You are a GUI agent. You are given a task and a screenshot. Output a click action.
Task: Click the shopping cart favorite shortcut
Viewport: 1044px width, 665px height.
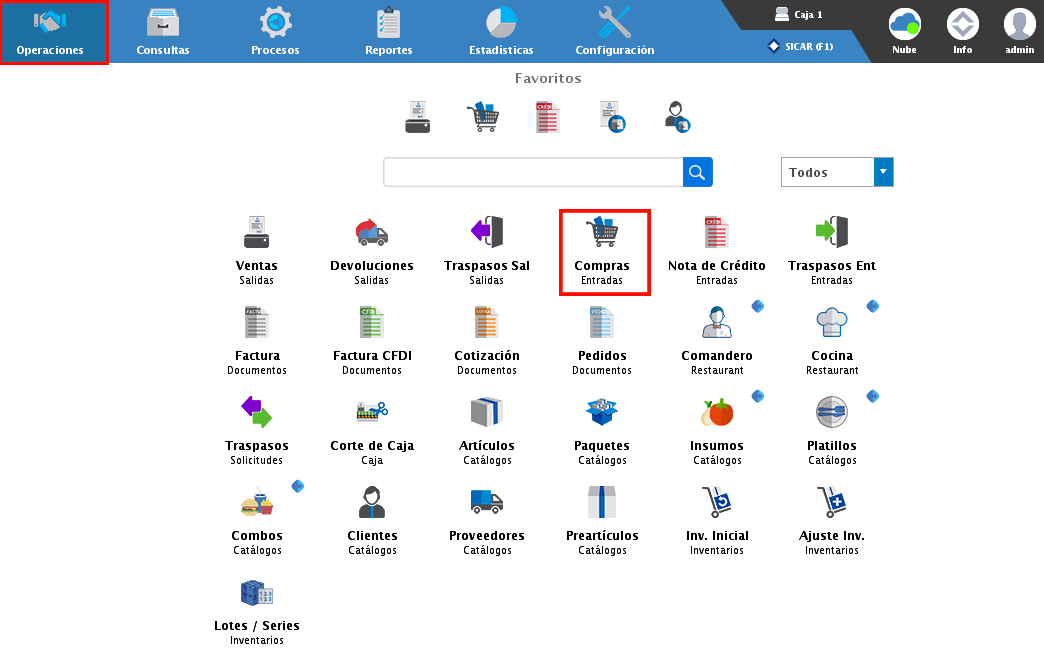coord(482,117)
